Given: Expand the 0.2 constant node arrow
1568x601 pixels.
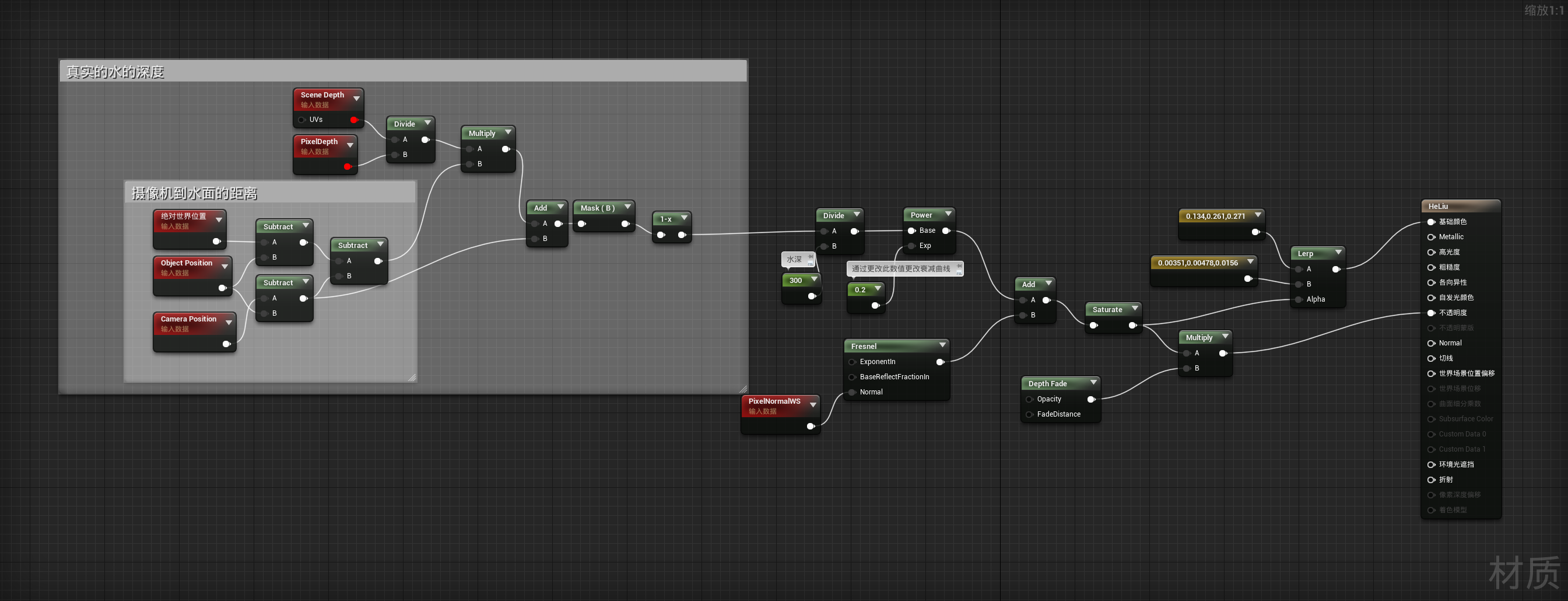Looking at the screenshot, I should point(878,288).
